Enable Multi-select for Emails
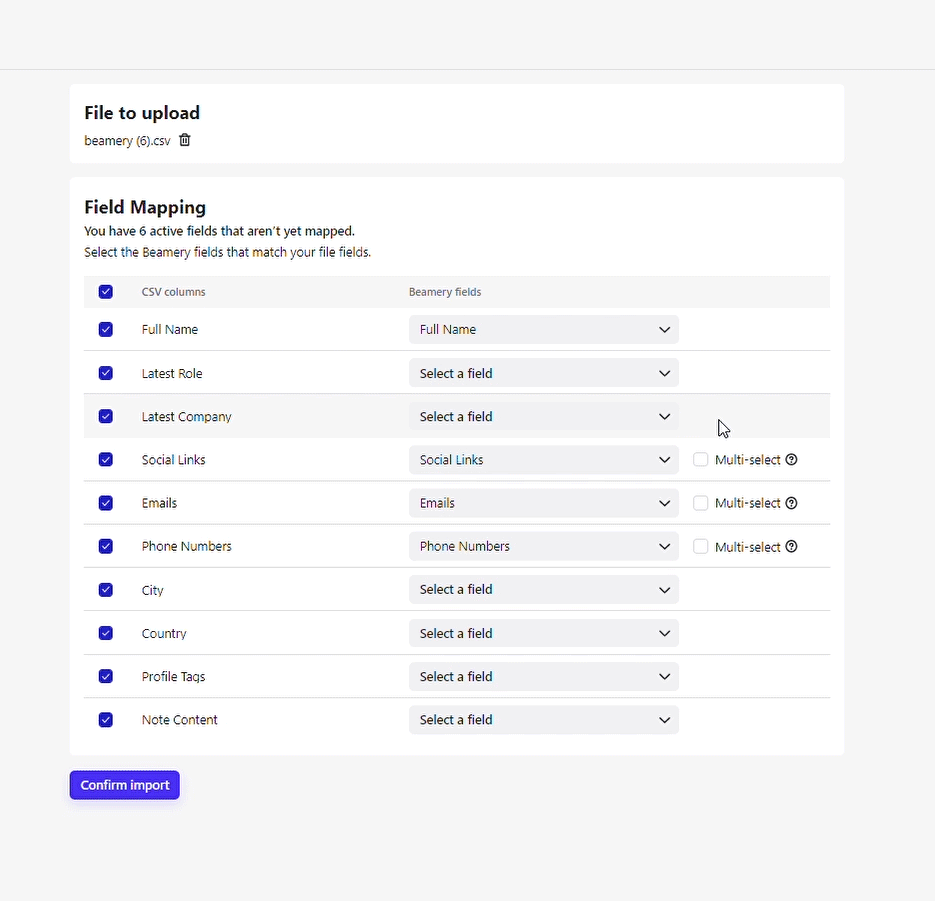This screenshot has width=935, height=901. (x=701, y=503)
